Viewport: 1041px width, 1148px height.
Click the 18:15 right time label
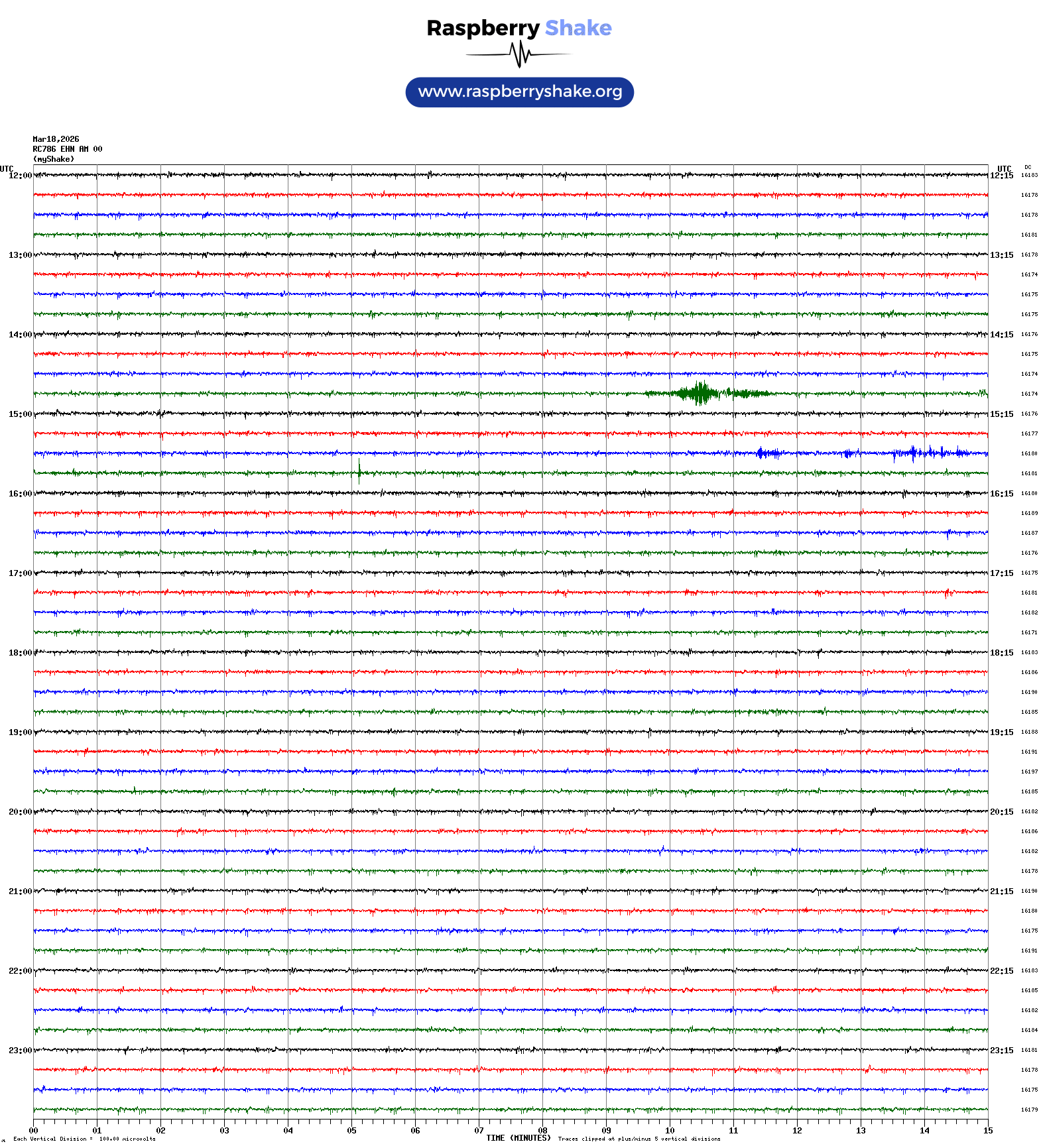click(x=1001, y=653)
